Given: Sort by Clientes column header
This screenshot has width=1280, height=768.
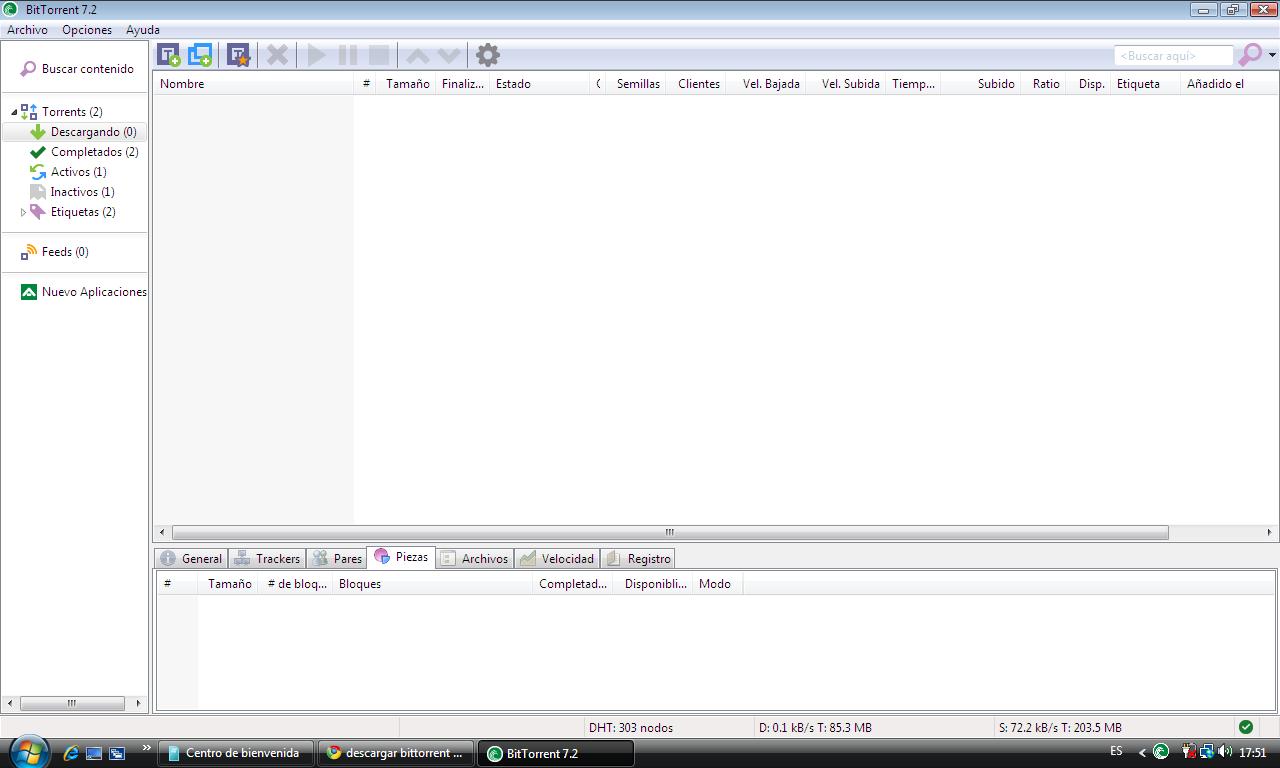Looking at the screenshot, I should (x=698, y=84).
